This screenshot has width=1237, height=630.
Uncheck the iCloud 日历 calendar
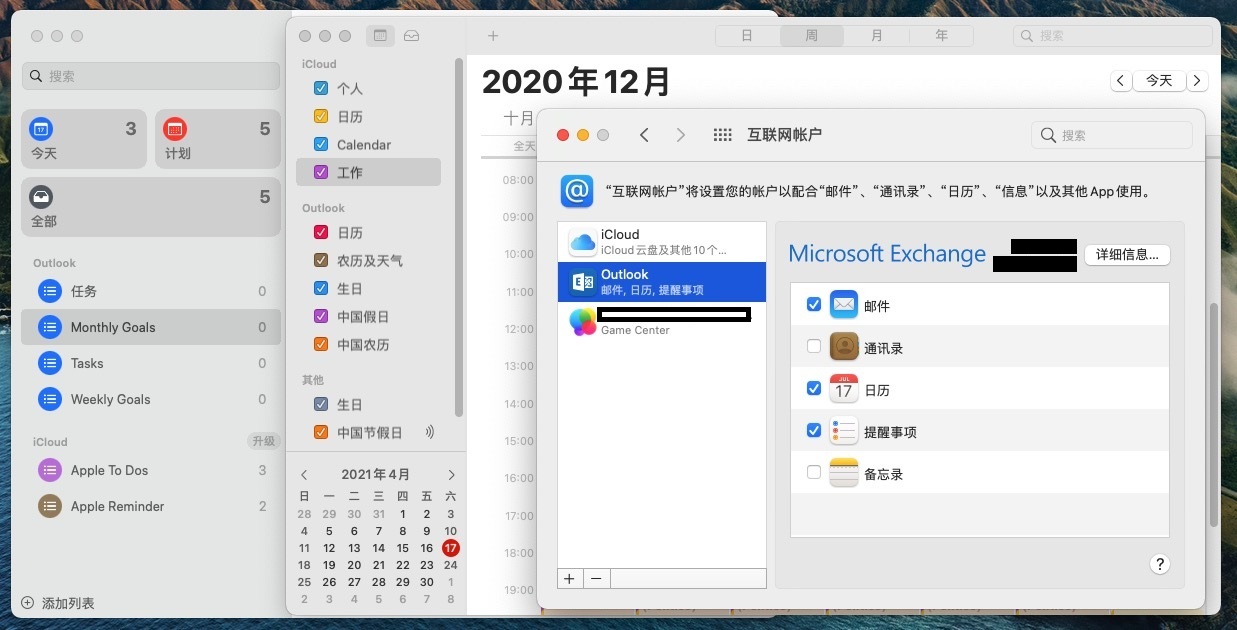tap(321, 116)
